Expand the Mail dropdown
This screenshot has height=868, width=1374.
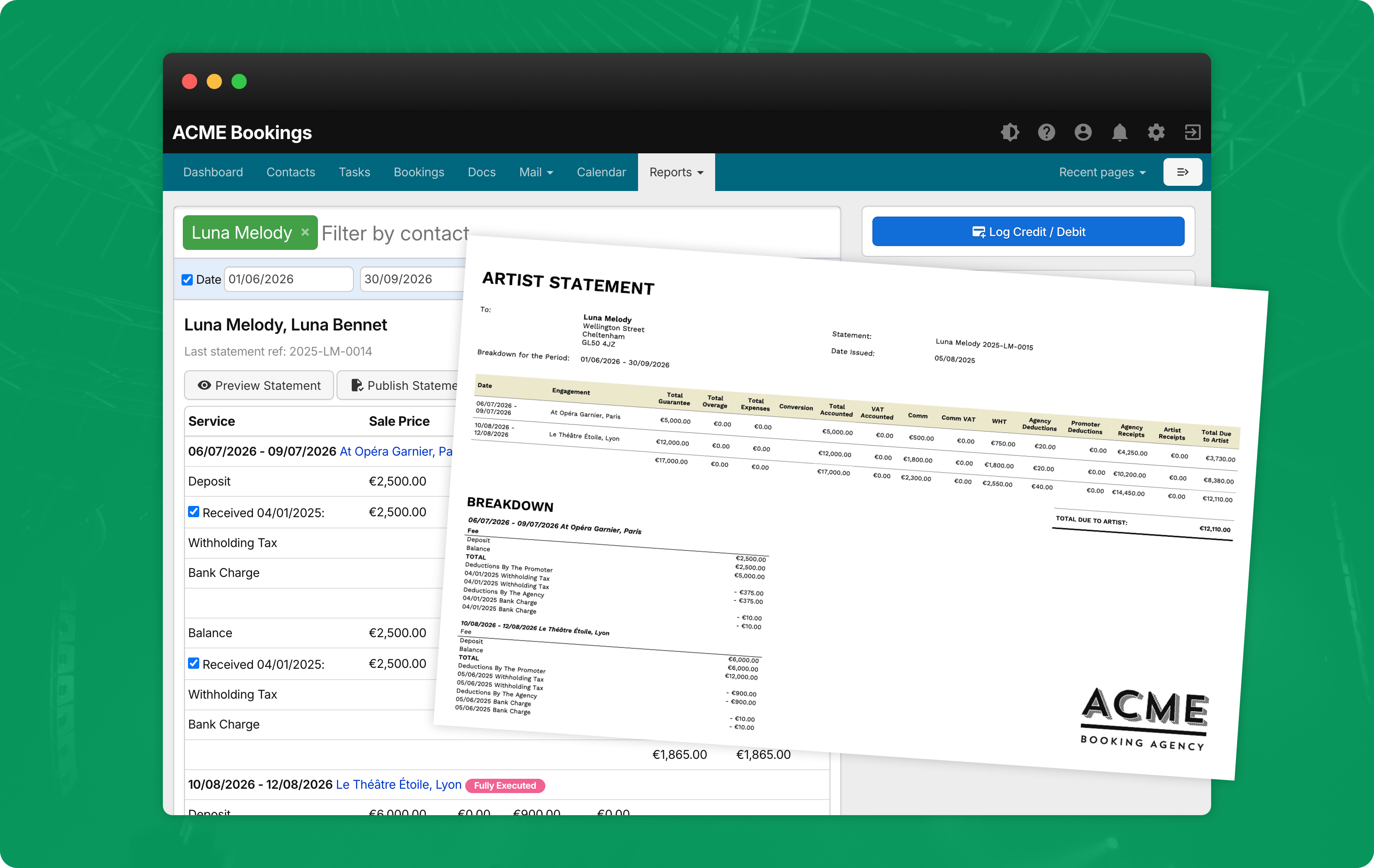535,172
